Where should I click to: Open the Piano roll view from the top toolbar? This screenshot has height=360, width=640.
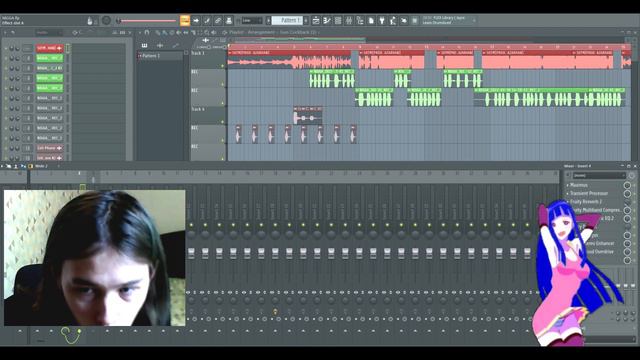point(327,20)
